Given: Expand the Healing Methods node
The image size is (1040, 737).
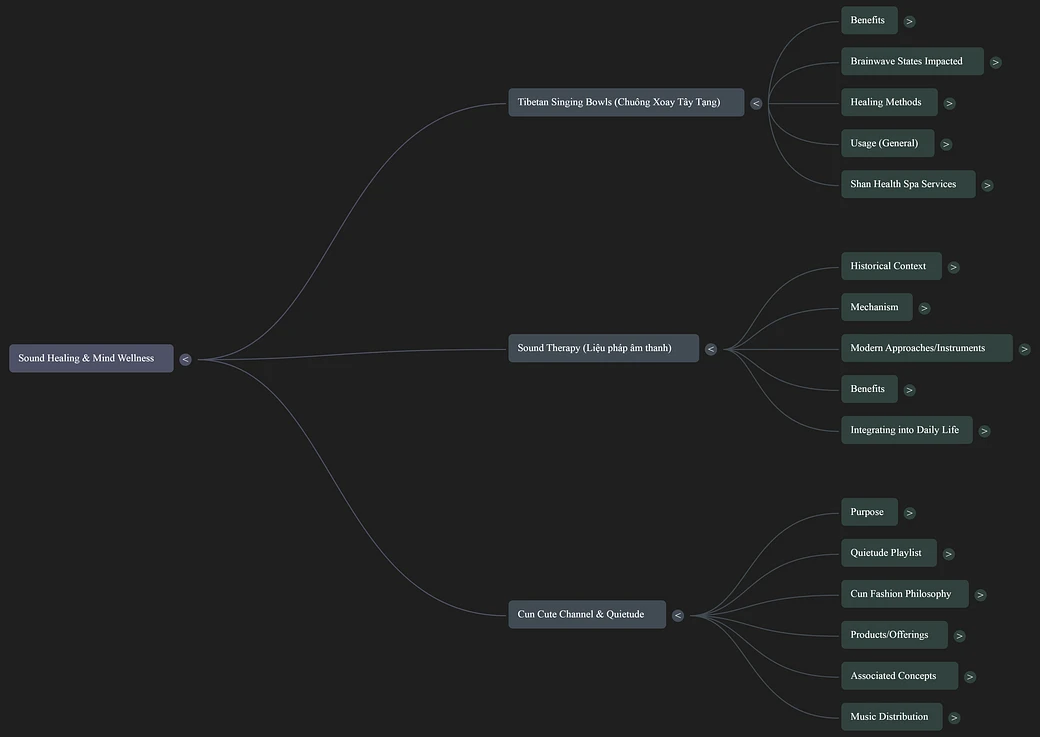Looking at the screenshot, I should (x=950, y=103).
